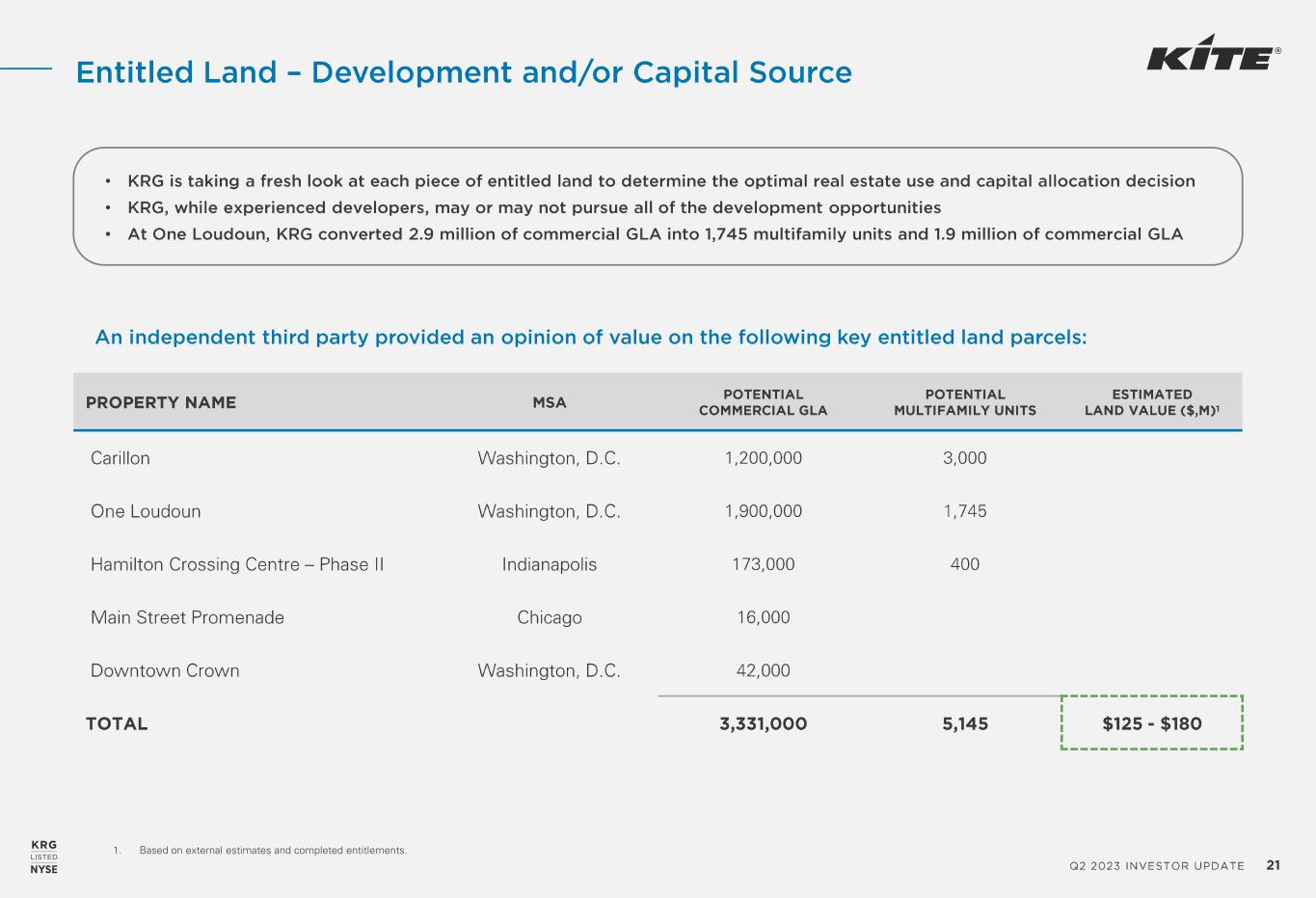
Task: Click the footnote about external estimates
Action: click(273, 851)
